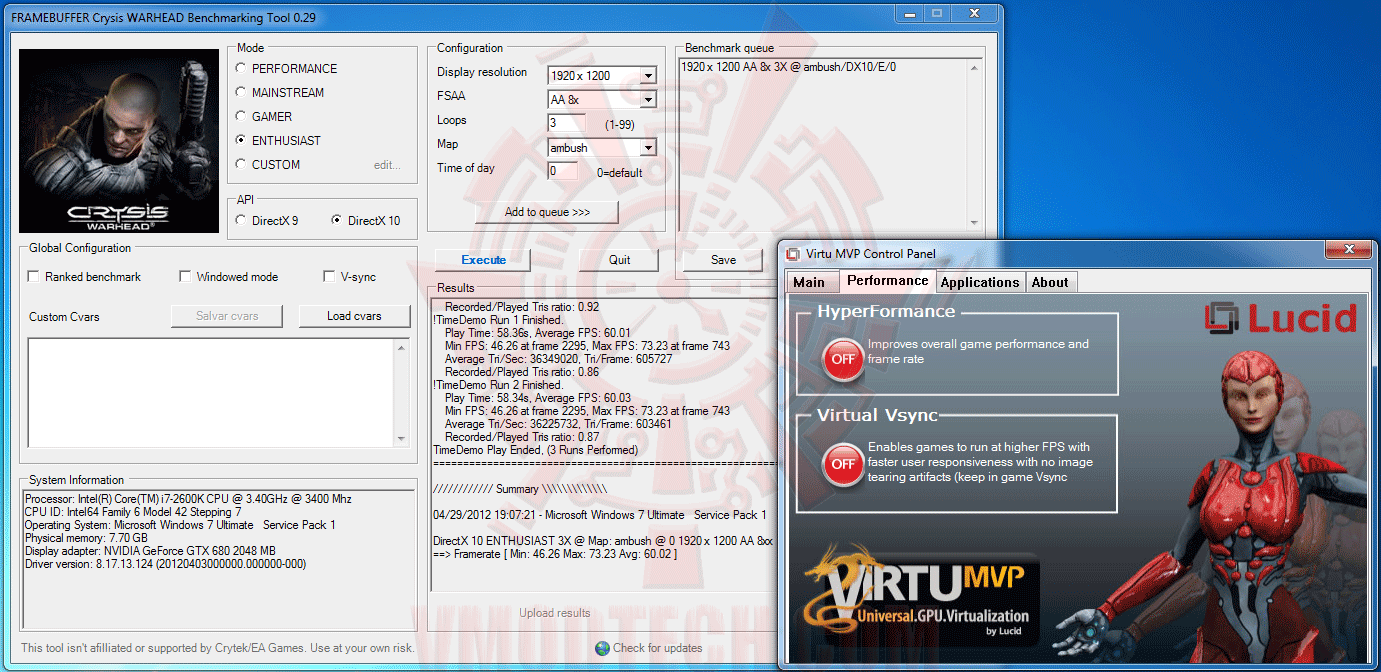Enable the Ranked benchmark checkbox
1381x672 pixels.
pos(34,277)
